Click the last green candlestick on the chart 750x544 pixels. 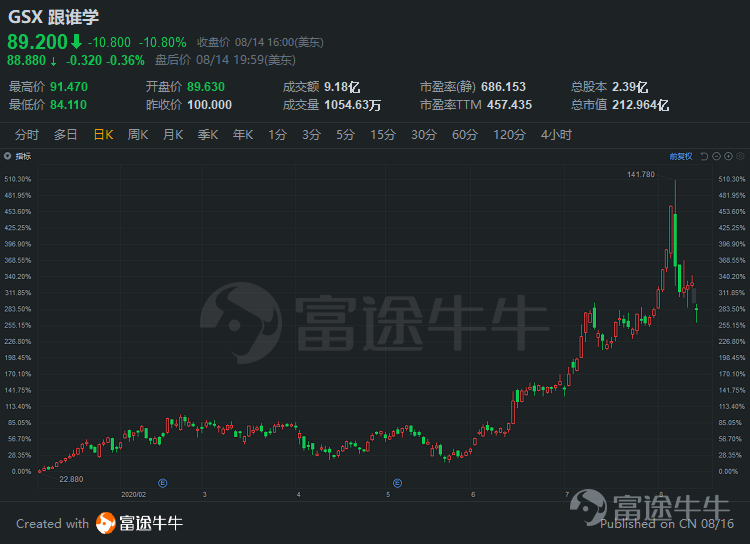click(696, 312)
